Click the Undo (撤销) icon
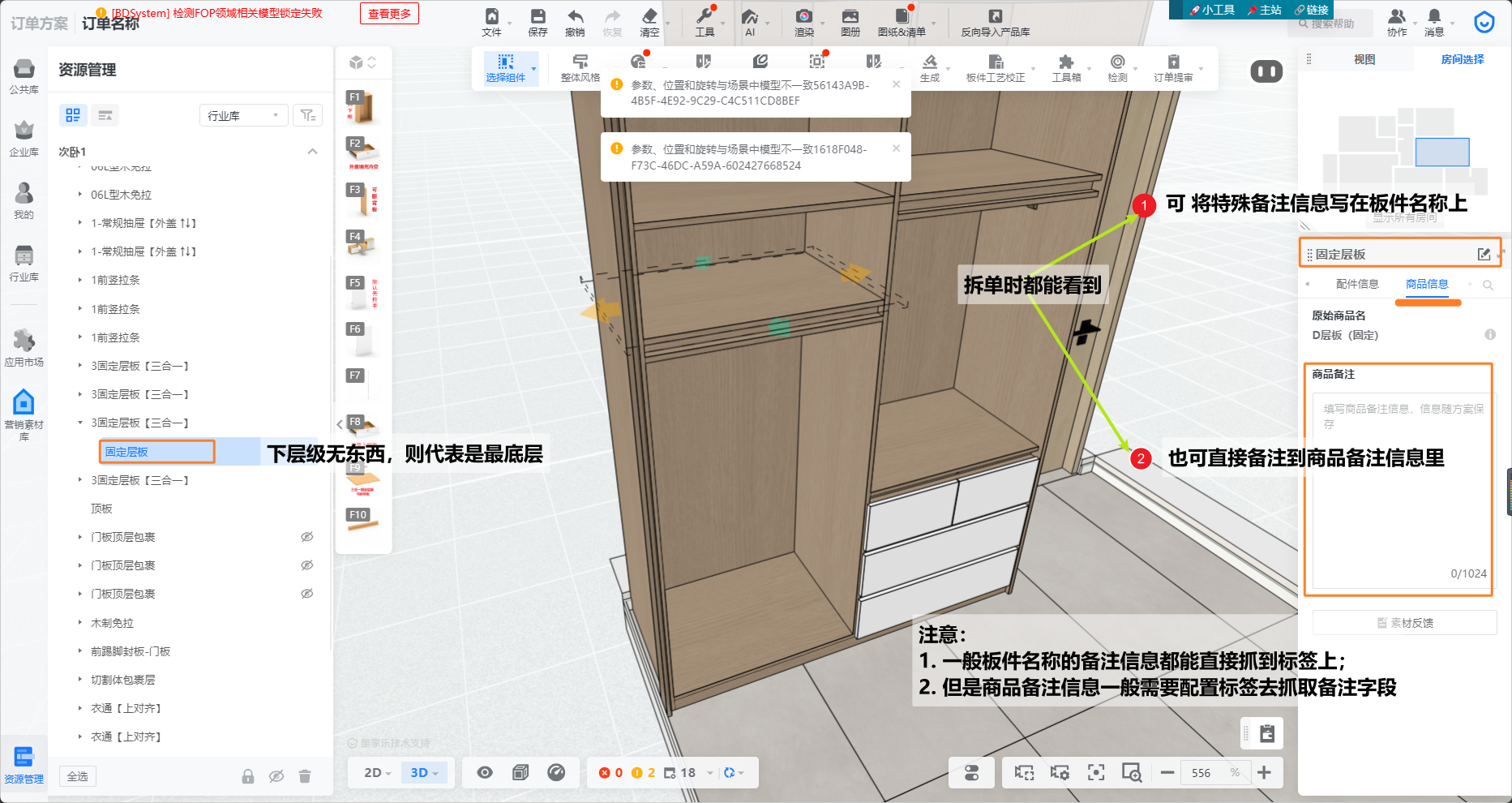 pyautogui.click(x=575, y=17)
